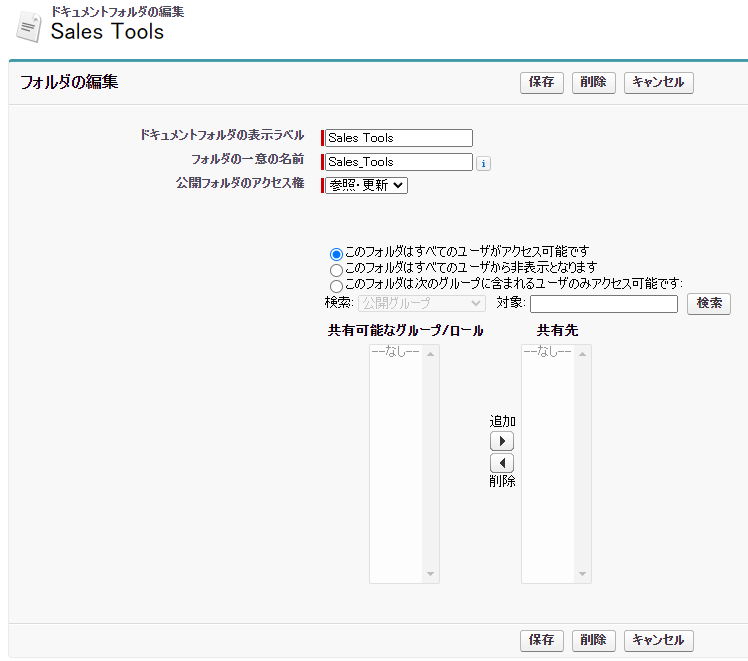Click the '共有可能なグループ/ロール' heading
Image resolution: width=748 pixels, height=661 pixels.
click(405, 330)
